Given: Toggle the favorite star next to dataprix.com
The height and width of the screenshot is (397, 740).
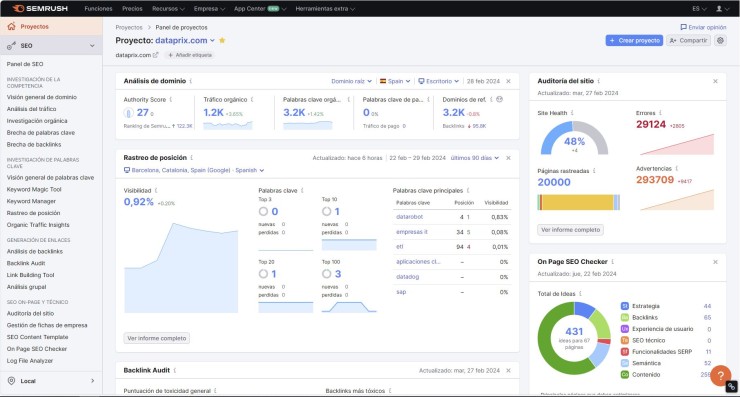Looking at the screenshot, I should [222, 41].
